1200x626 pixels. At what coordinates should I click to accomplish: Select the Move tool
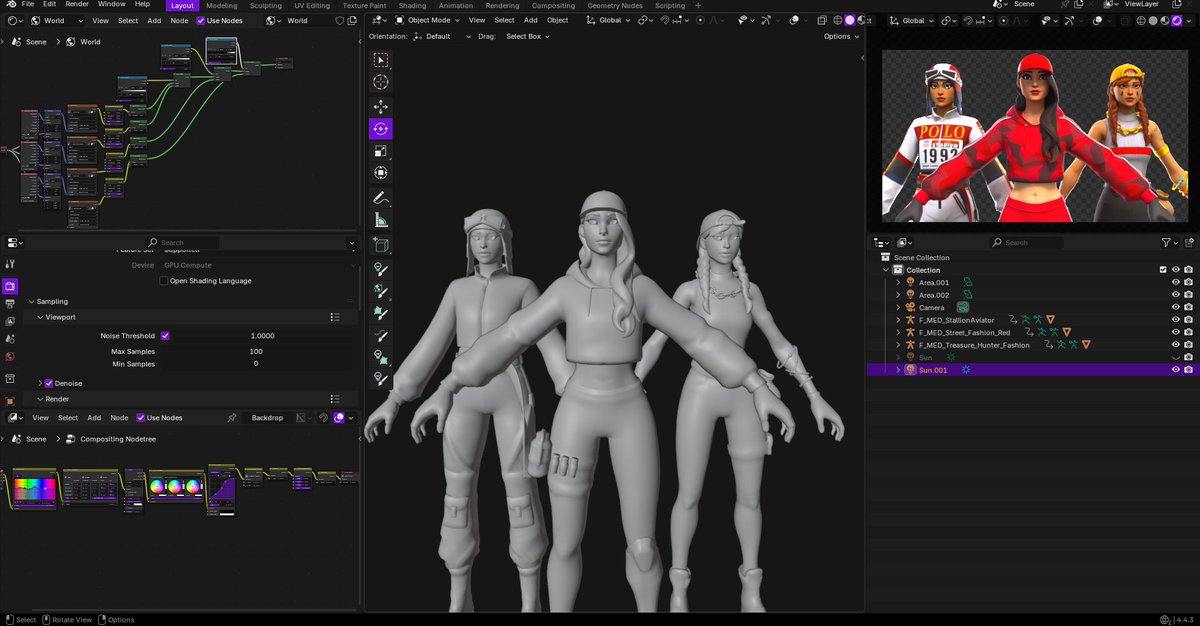tap(380, 106)
